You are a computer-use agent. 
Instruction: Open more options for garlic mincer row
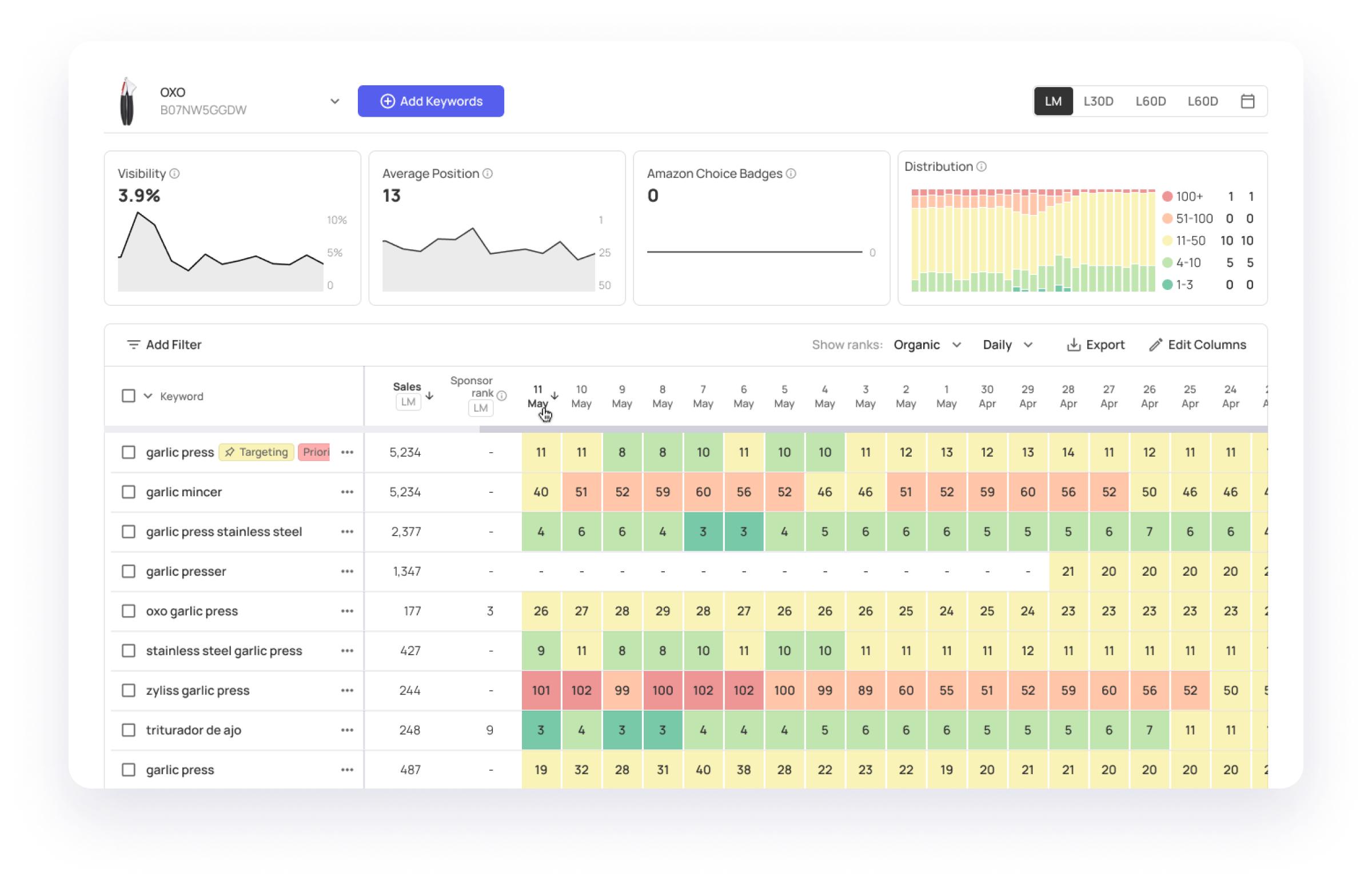click(x=347, y=492)
